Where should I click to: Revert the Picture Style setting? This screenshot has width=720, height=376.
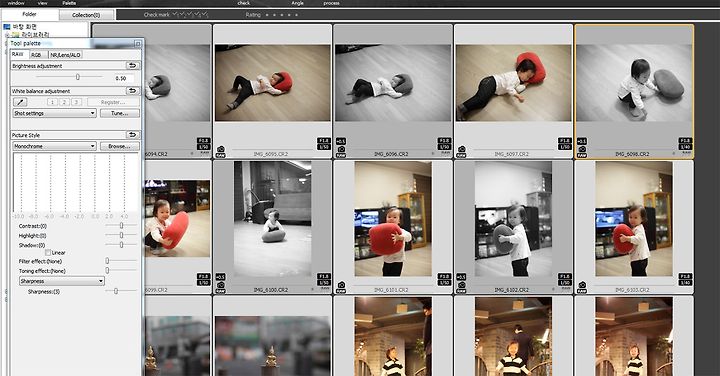(x=133, y=135)
